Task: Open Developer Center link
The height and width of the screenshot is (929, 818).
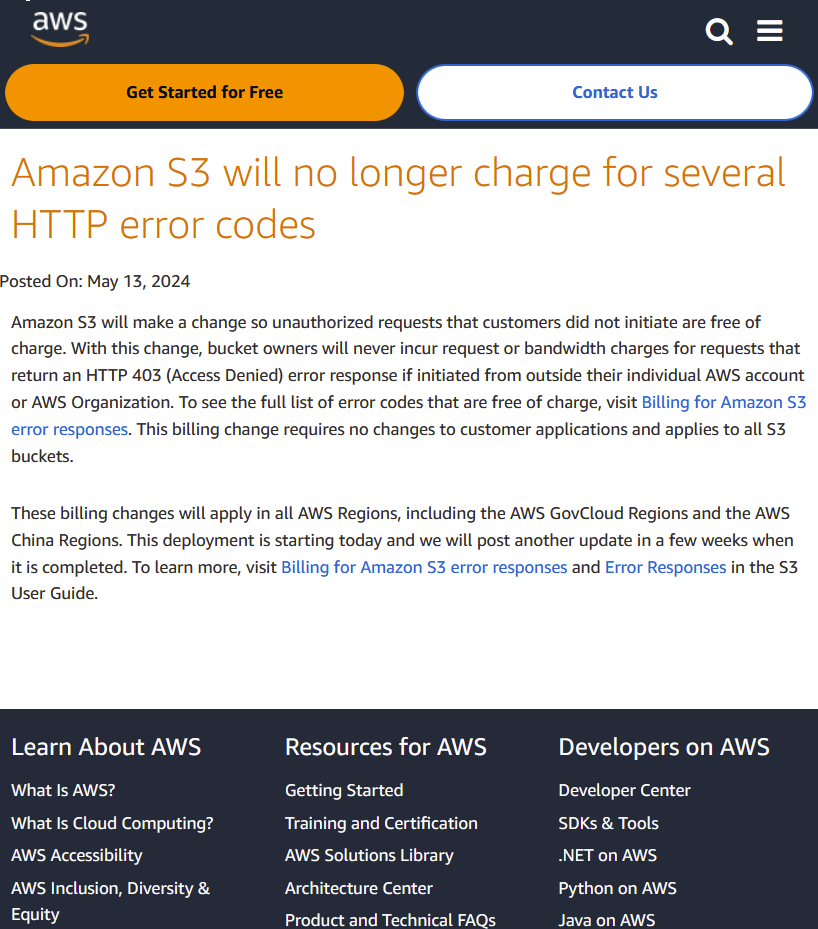Action: pyautogui.click(x=624, y=790)
